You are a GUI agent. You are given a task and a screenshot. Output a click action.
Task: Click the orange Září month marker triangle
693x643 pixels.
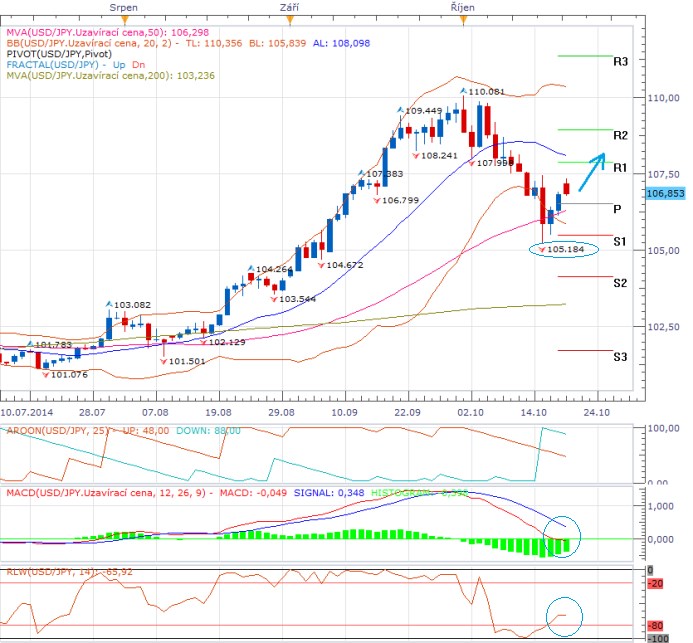tap(290, 19)
